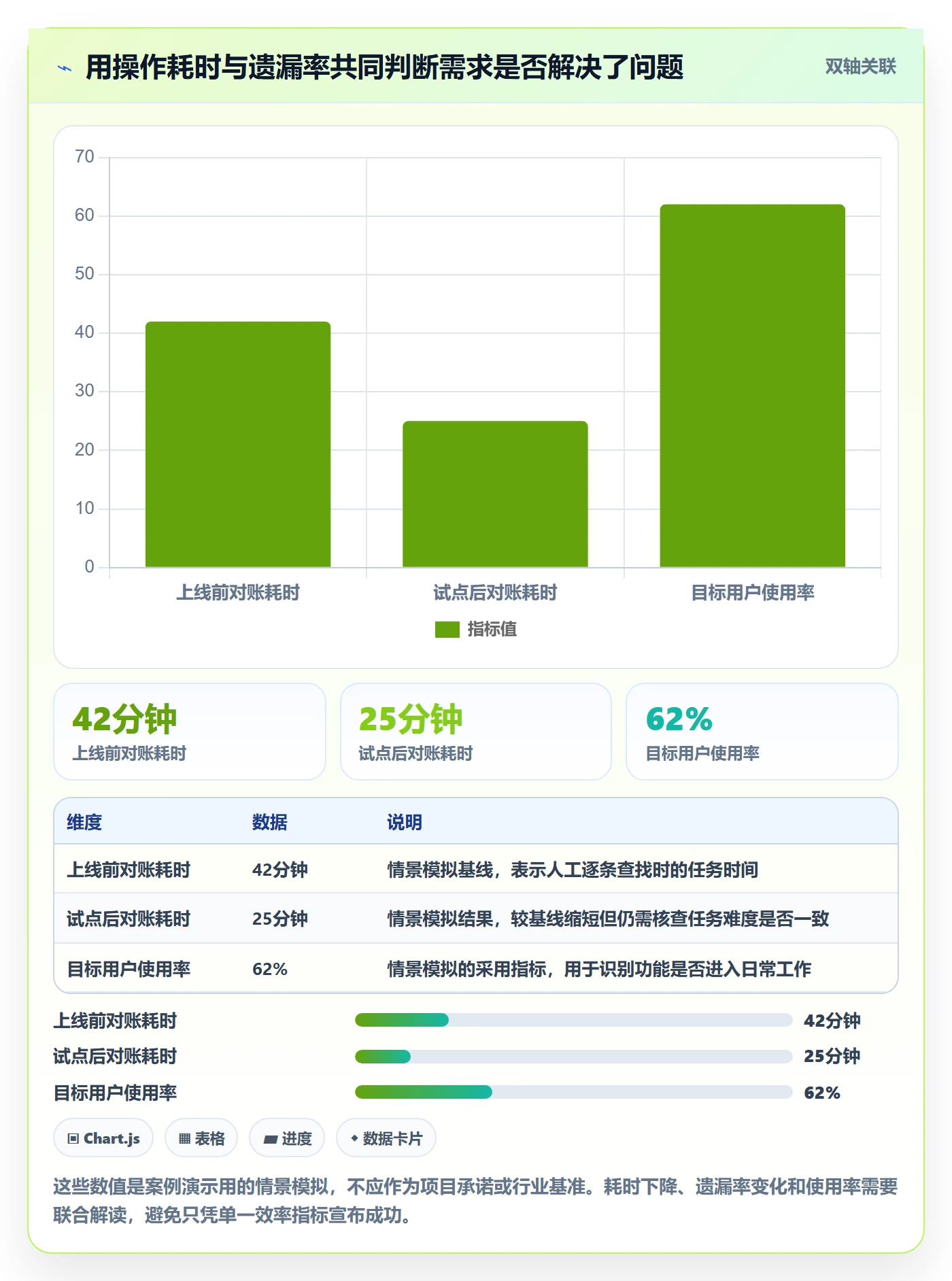The height and width of the screenshot is (1281, 952).
Task: Click the lightning bolt icon beside the title
Action: click(65, 68)
